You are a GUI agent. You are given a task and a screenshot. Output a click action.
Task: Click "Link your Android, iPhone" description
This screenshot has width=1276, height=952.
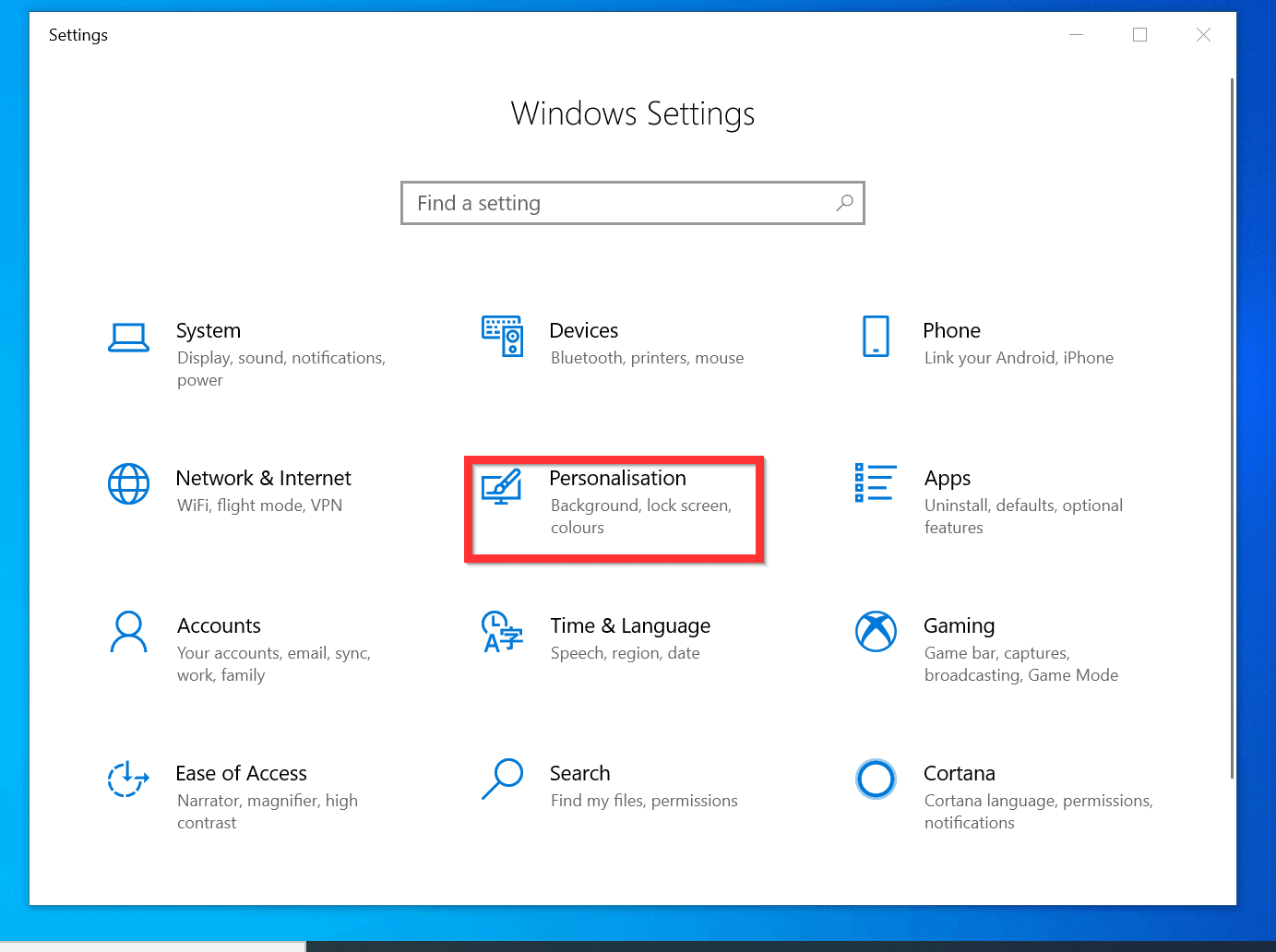point(1019,358)
